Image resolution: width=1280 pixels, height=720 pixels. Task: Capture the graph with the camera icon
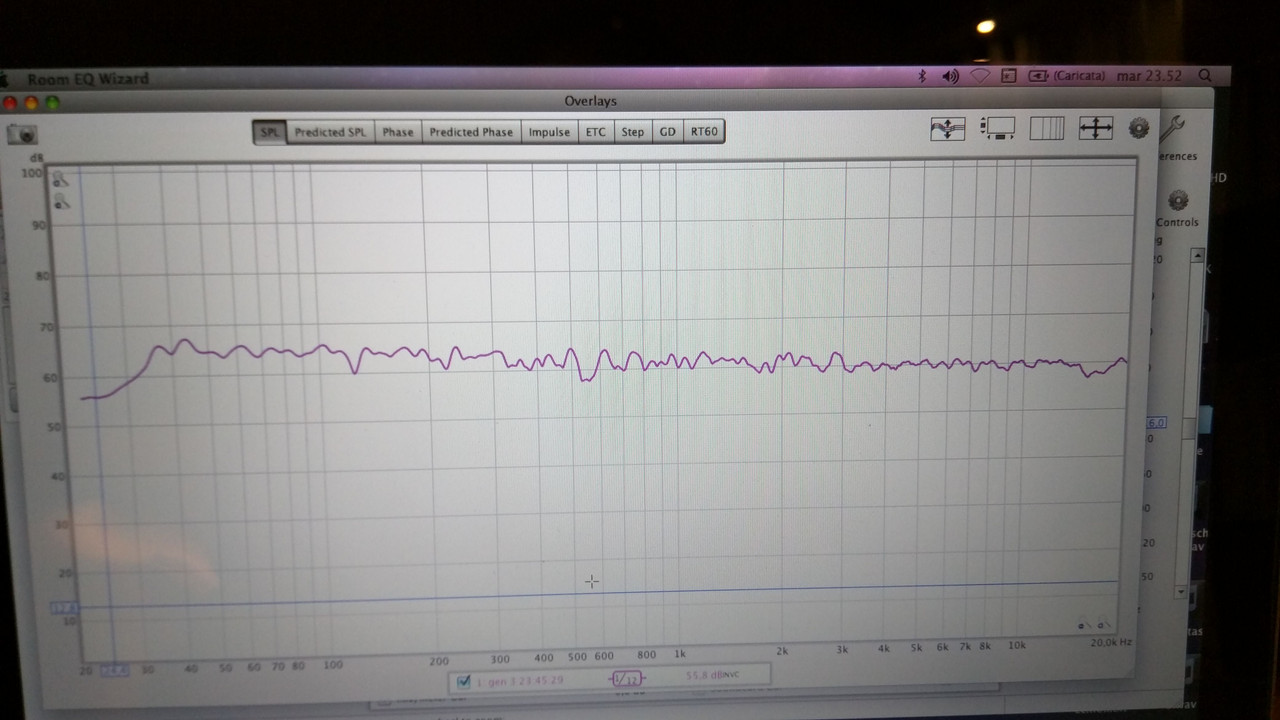(x=22, y=134)
